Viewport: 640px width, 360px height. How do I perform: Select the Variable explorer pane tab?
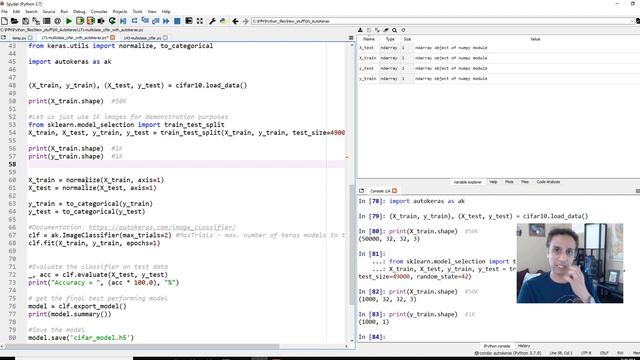(x=467, y=182)
